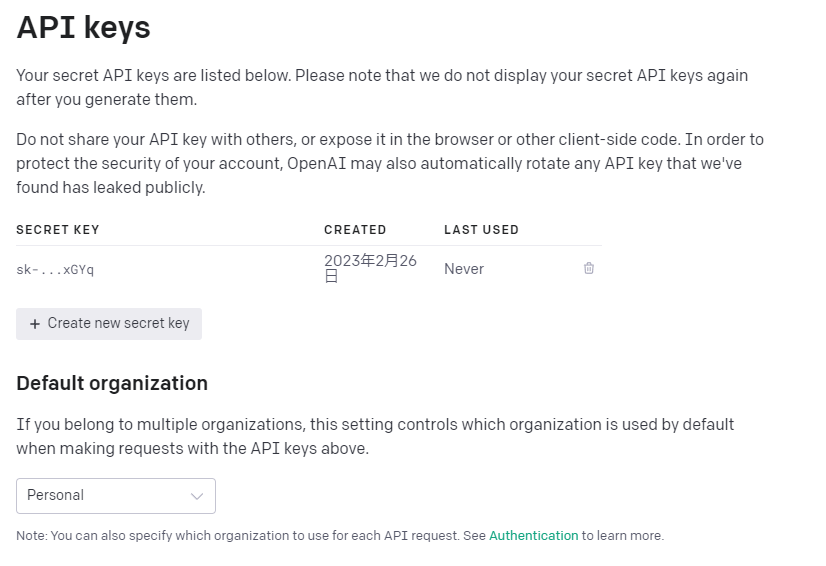826x566 pixels.
Task: Expand the chevron arrow in organization selector
Action: (197, 496)
